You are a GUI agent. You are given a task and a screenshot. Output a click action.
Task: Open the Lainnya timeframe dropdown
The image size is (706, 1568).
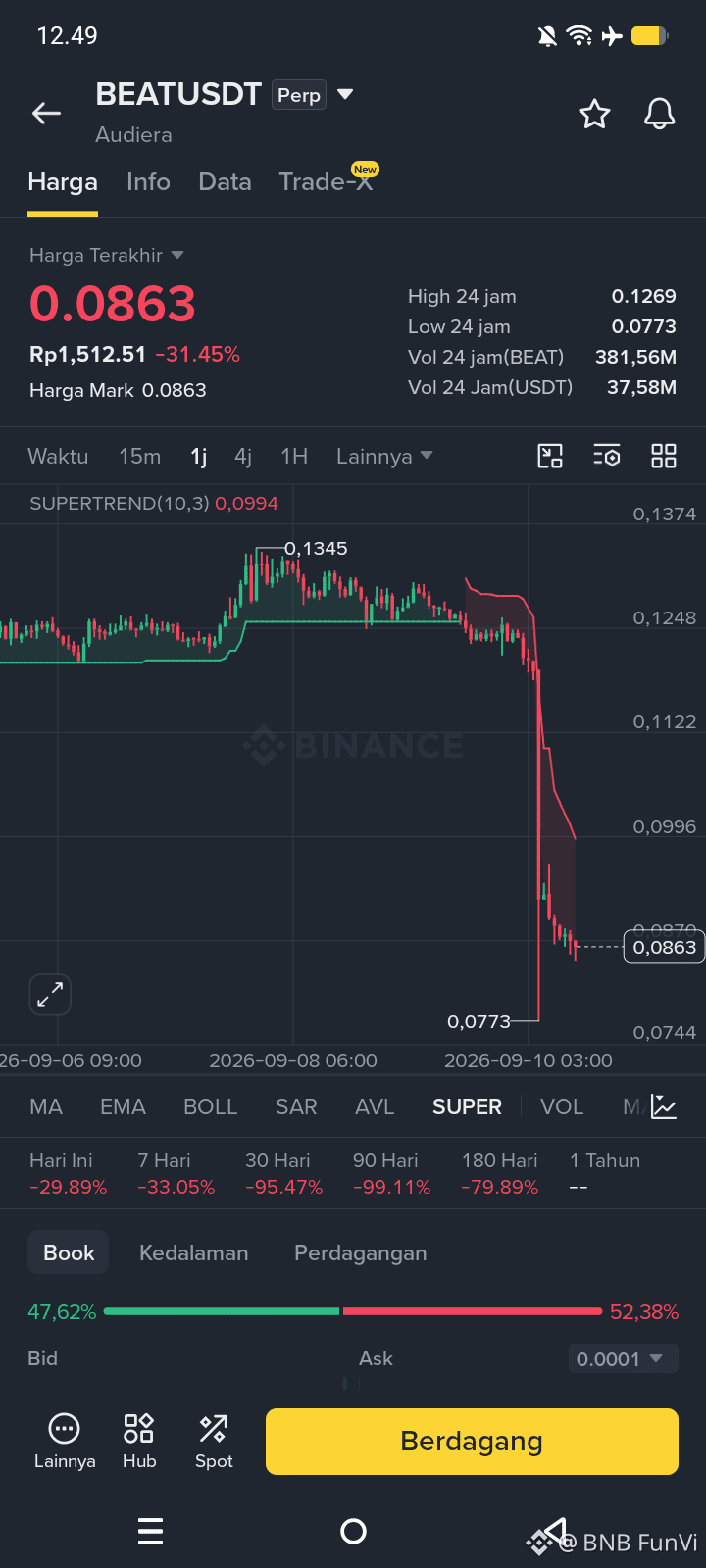click(384, 456)
